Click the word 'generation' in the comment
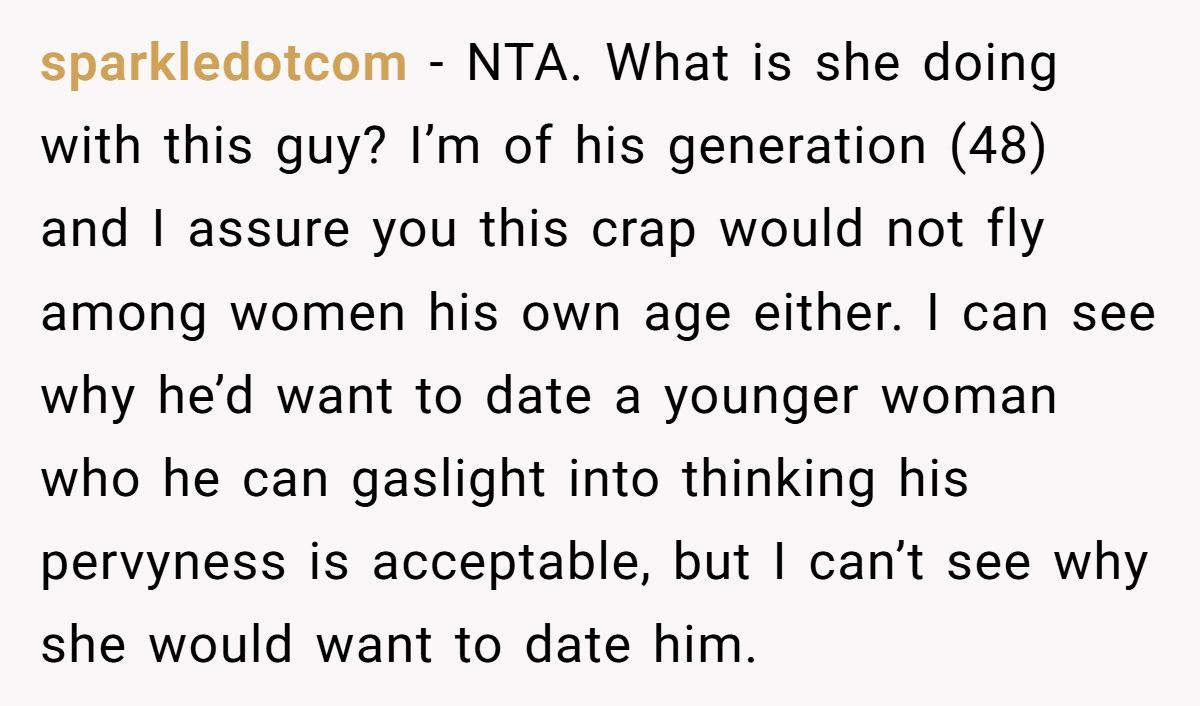Screen dimensions: 1200x706 pyautogui.click(x=797, y=149)
